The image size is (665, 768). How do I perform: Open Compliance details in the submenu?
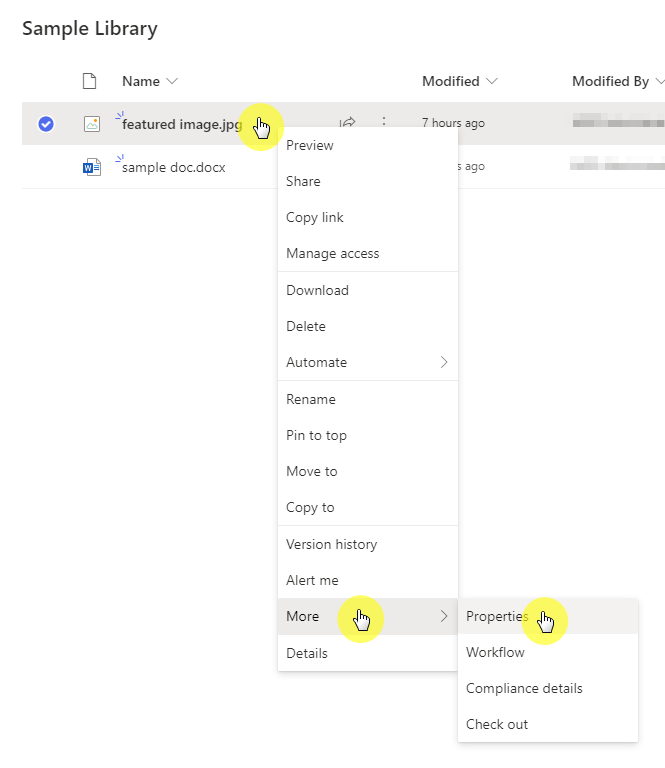(x=548, y=688)
